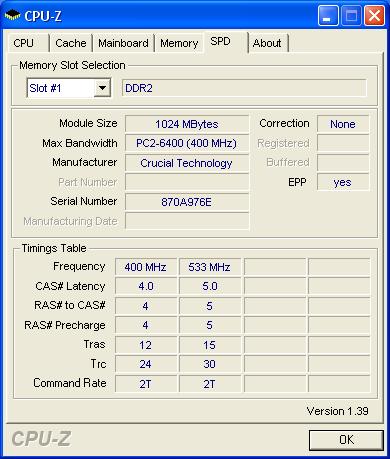Open the About tab
Image resolution: width=390 pixels, height=459 pixels.
pyautogui.click(x=268, y=43)
